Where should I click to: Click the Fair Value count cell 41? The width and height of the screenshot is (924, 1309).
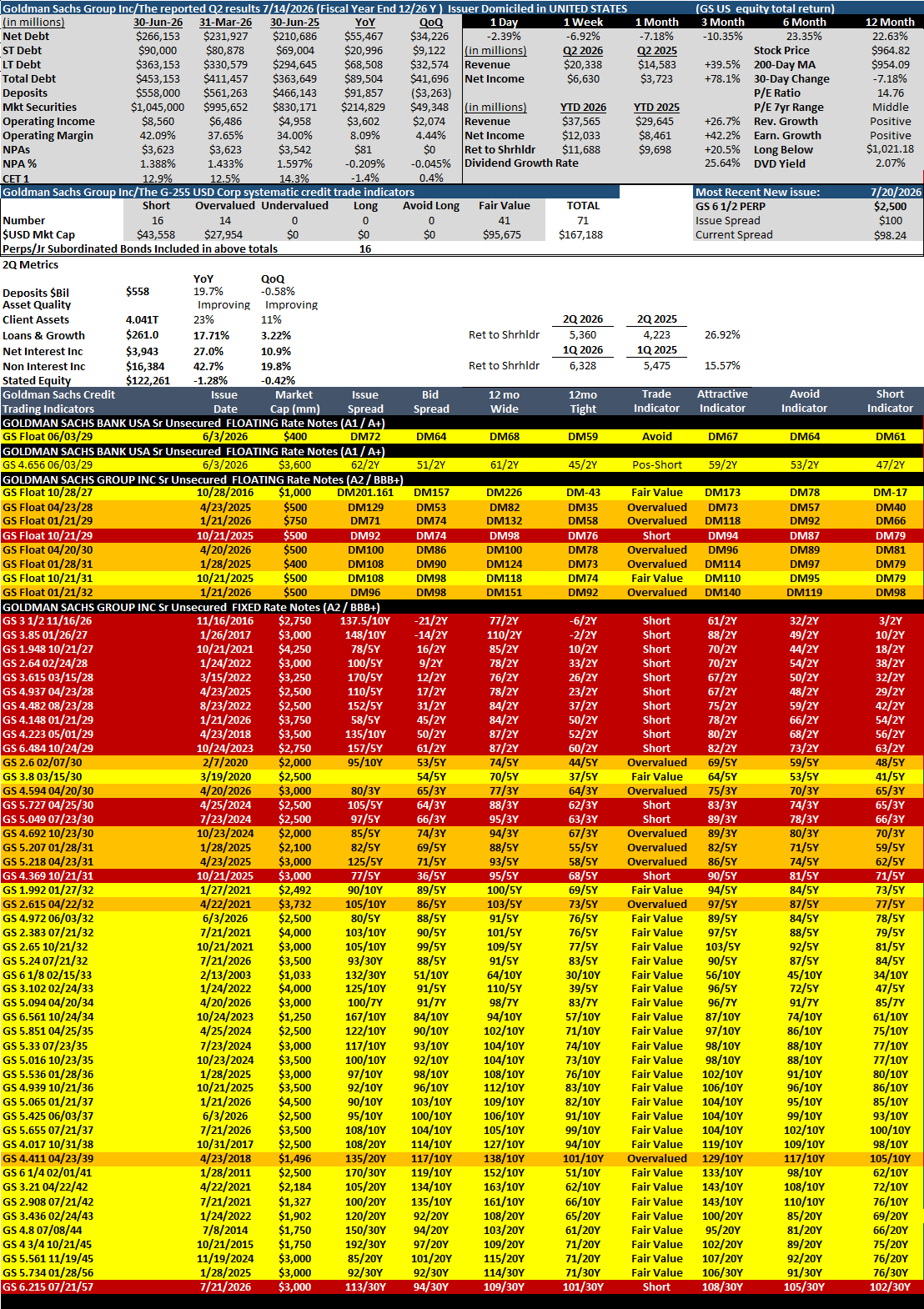click(x=505, y=220)
